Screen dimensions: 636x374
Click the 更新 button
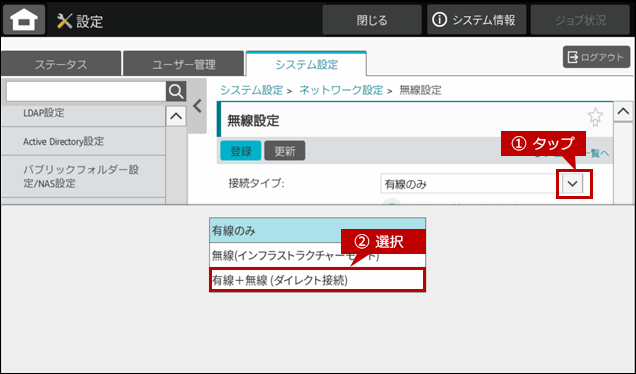point(285,151)
